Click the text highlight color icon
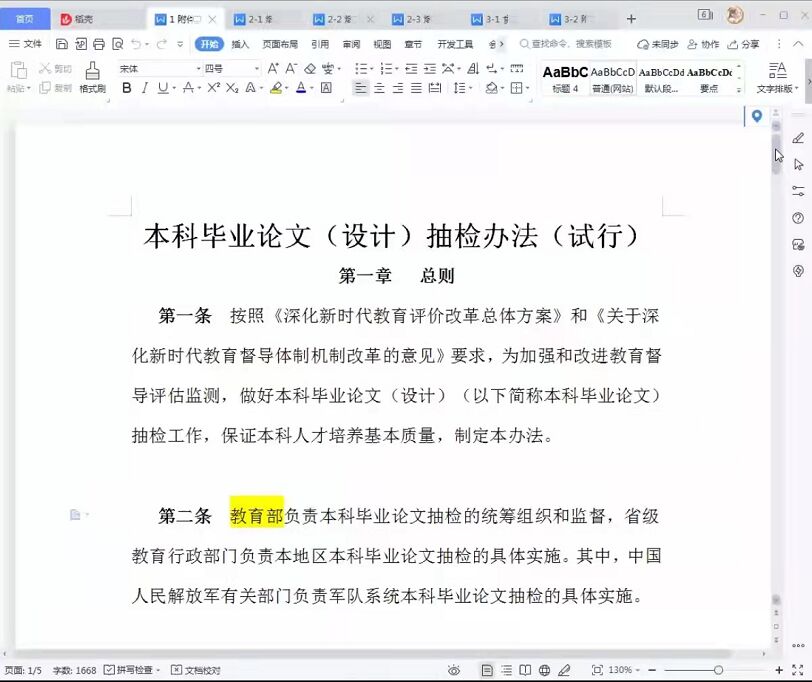The image size is (812, 682). 276,88
